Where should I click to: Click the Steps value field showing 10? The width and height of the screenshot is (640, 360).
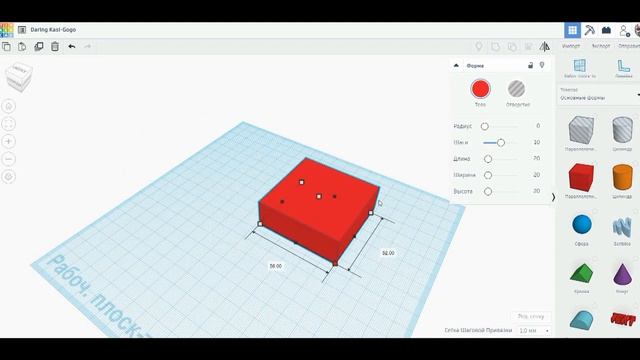537,142
